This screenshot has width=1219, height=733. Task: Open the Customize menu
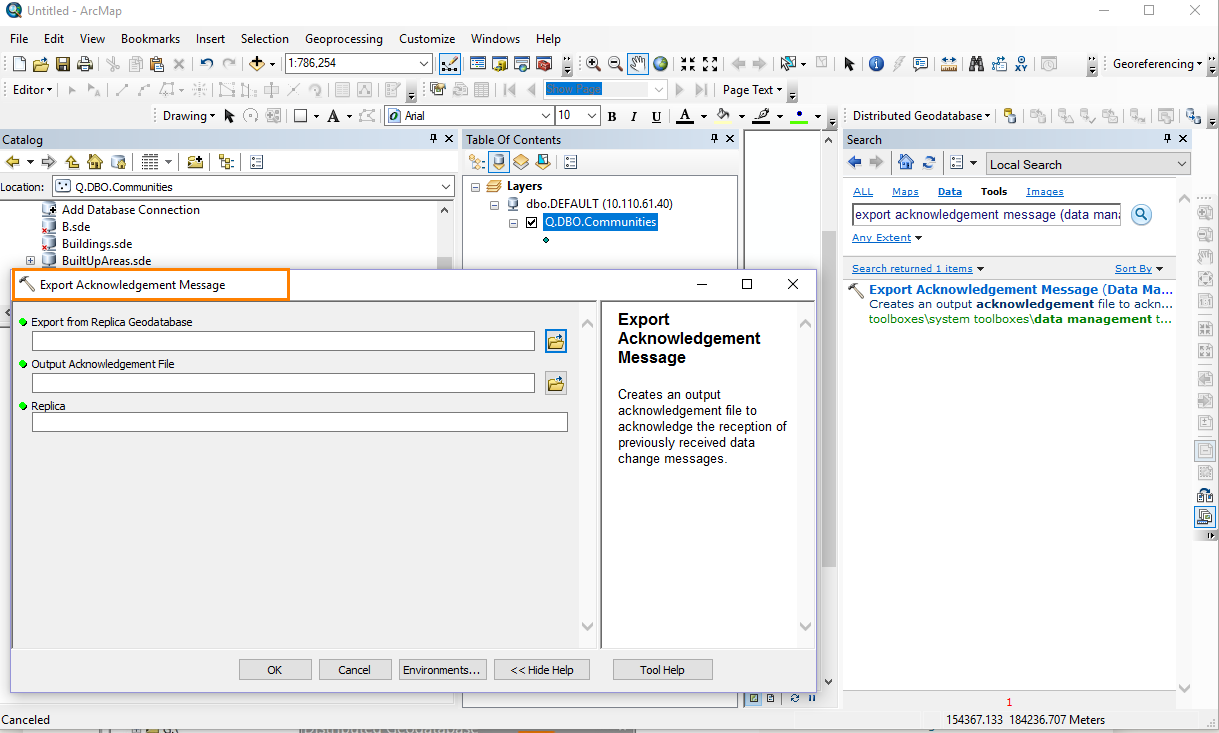click(427, 39)
